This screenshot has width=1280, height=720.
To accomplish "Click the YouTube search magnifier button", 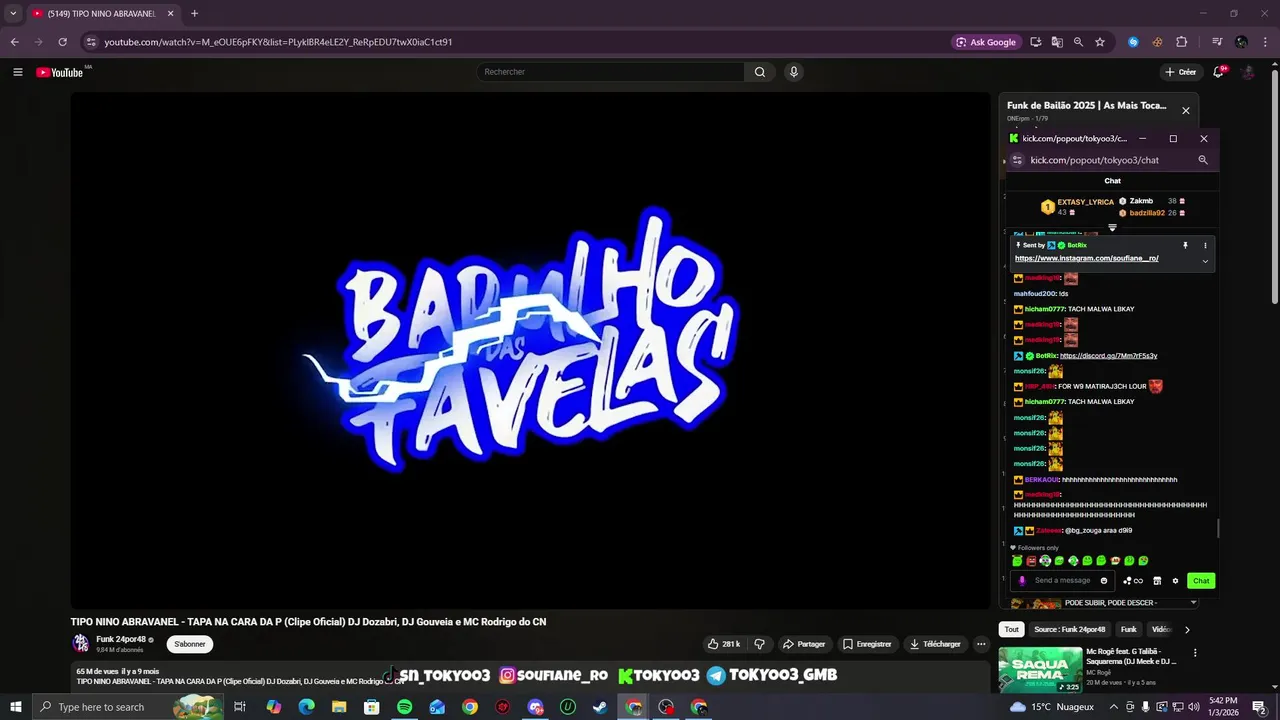I will point(760,72).
